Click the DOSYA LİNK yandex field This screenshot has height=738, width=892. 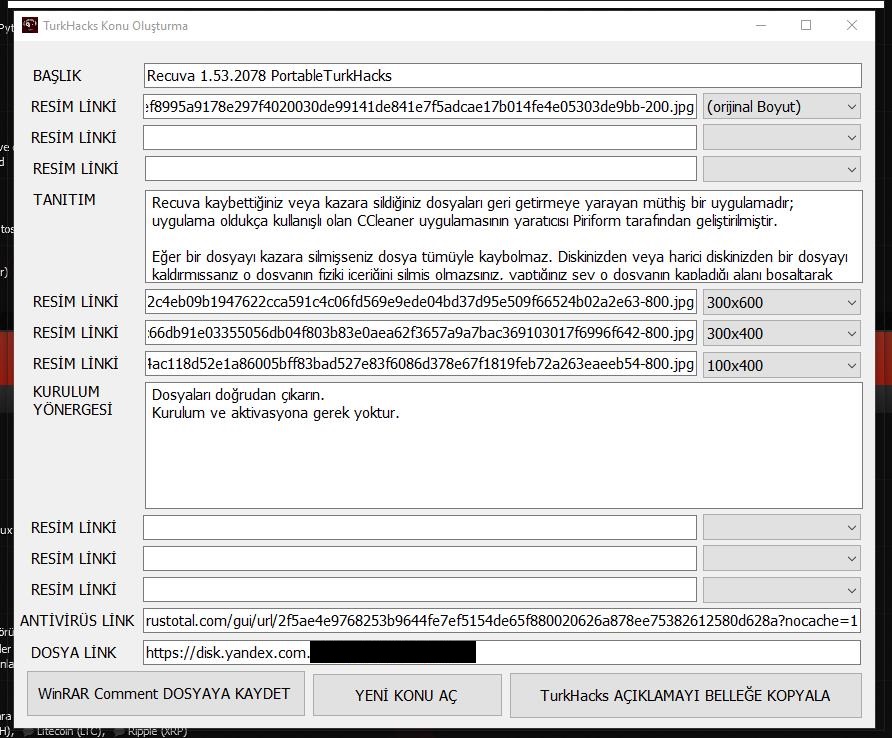pyautogui.click(x=502, y=653)
